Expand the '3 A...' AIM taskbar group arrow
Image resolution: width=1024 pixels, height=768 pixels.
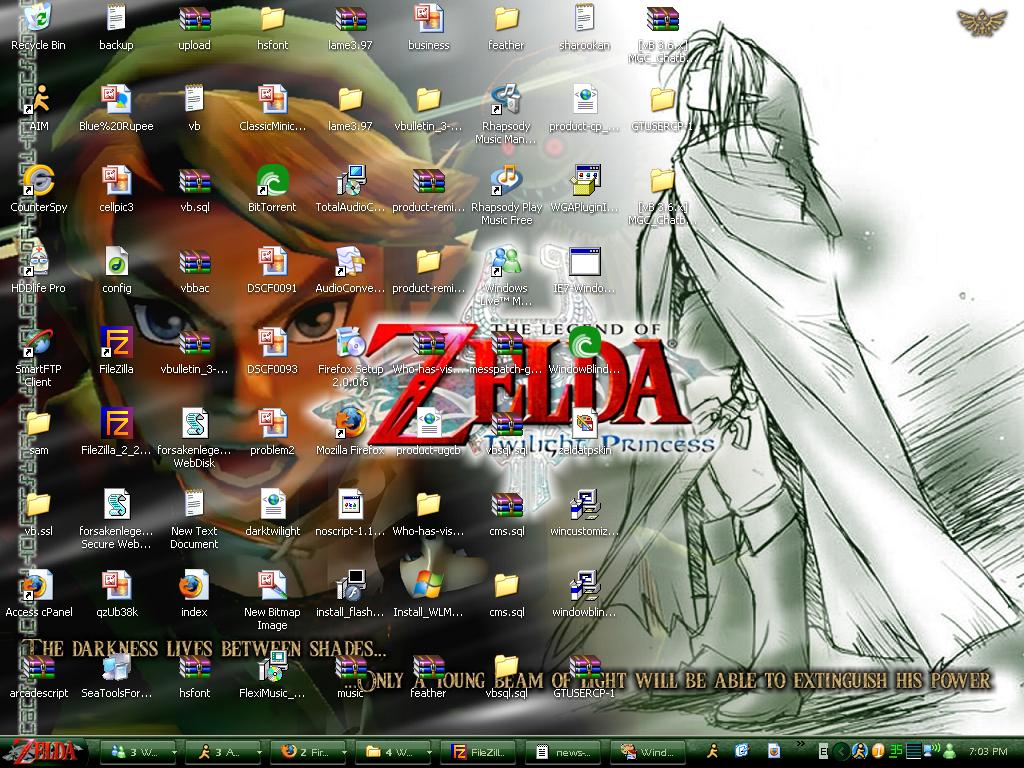tap(259, 752)
